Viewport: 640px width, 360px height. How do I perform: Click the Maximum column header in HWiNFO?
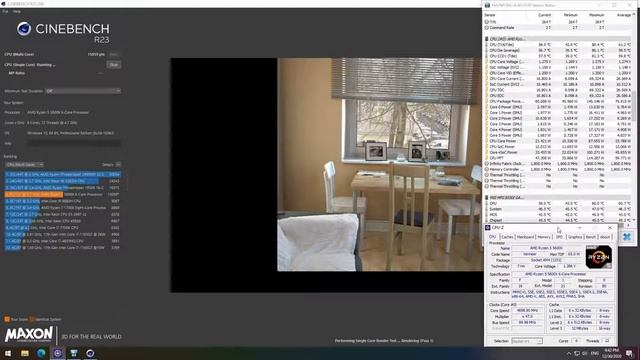[x=596, y=15]
